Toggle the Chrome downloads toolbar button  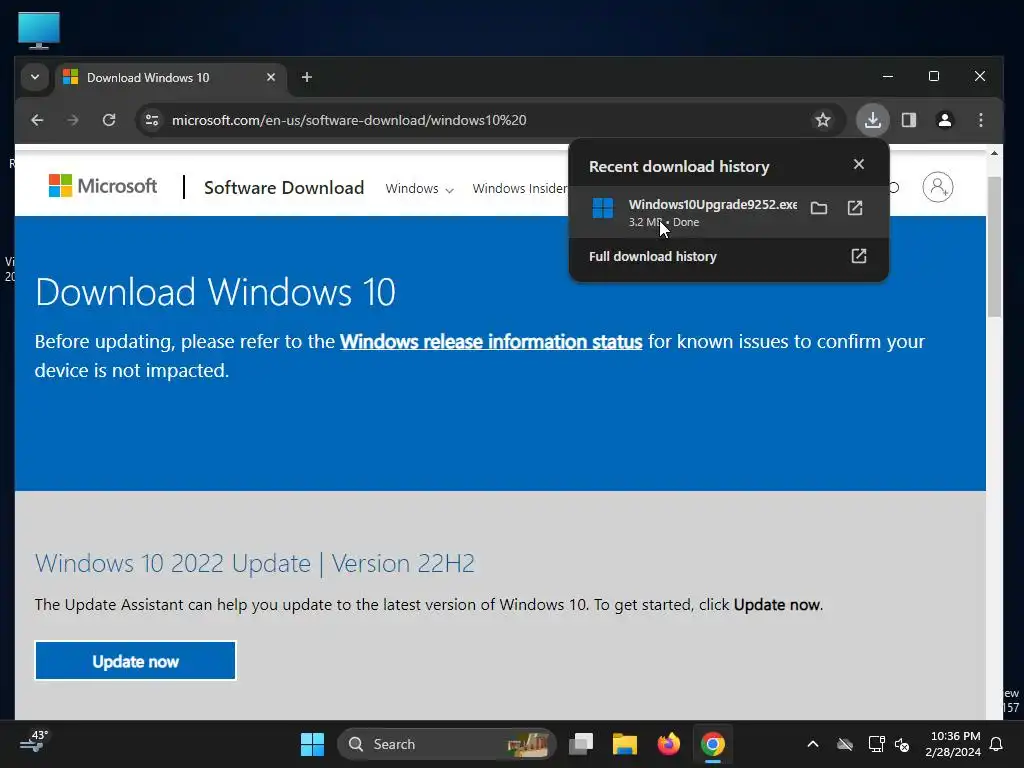coord(872,120)
